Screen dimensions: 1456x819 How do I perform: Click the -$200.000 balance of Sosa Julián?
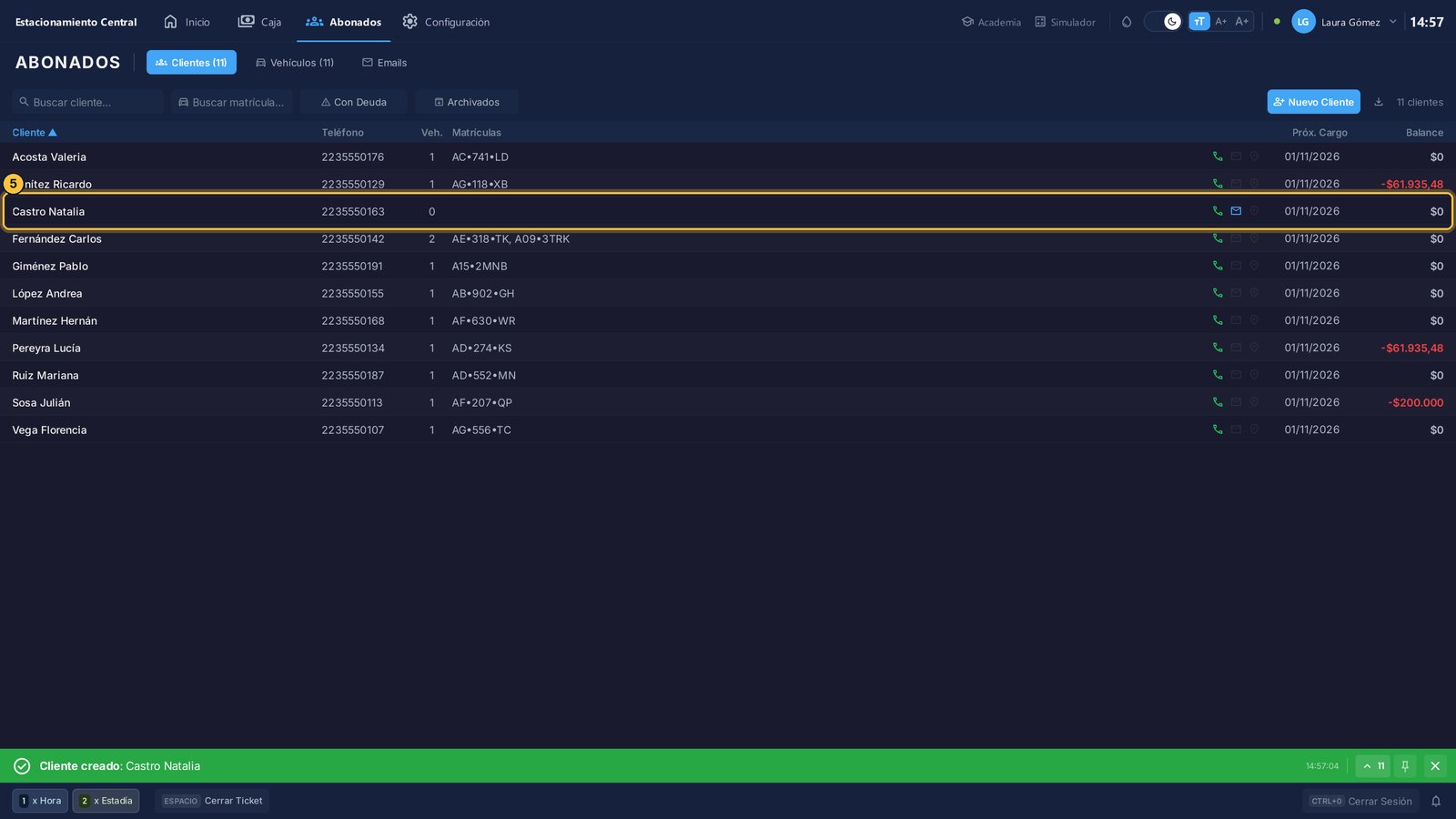(x=1415, y=402)
